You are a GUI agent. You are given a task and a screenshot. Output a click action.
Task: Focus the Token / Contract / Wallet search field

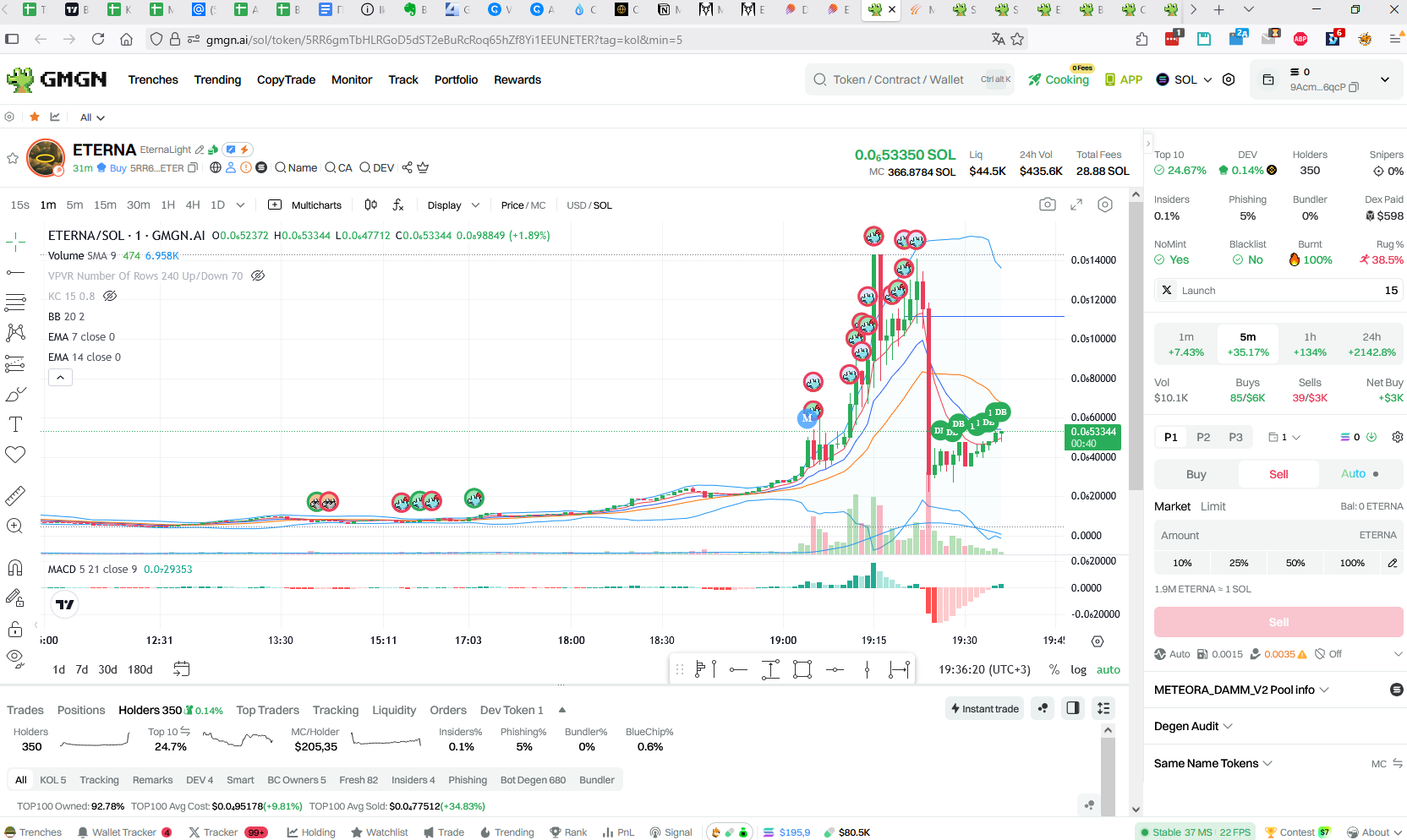coord(909,79)
